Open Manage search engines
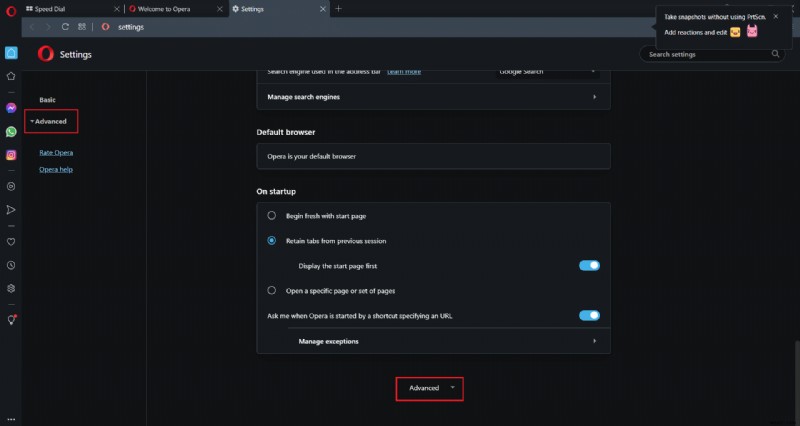Screen dimensions: 800x426 (x=433, y=97)
